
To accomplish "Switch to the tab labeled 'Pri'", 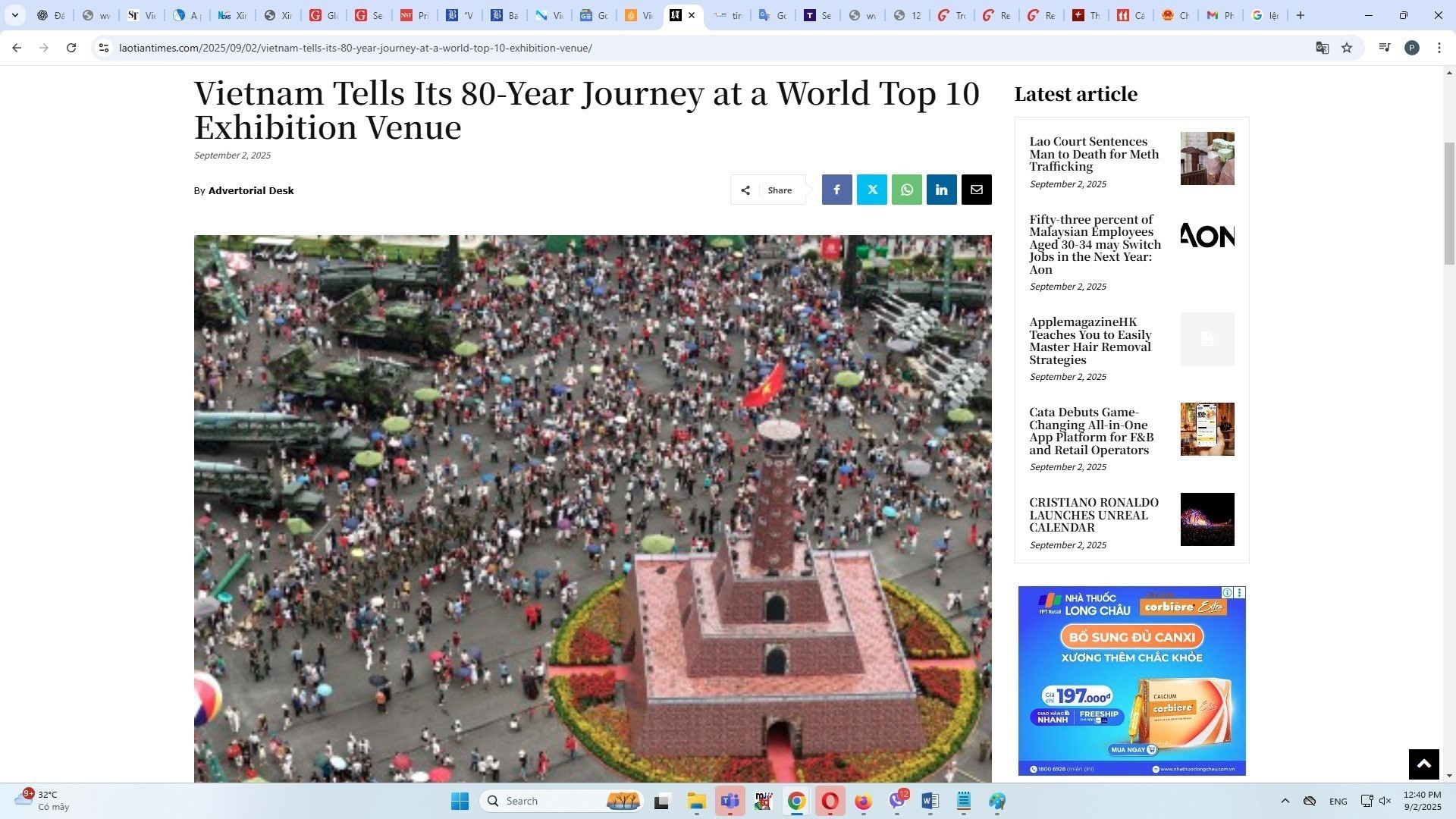I will coord(414,15).
